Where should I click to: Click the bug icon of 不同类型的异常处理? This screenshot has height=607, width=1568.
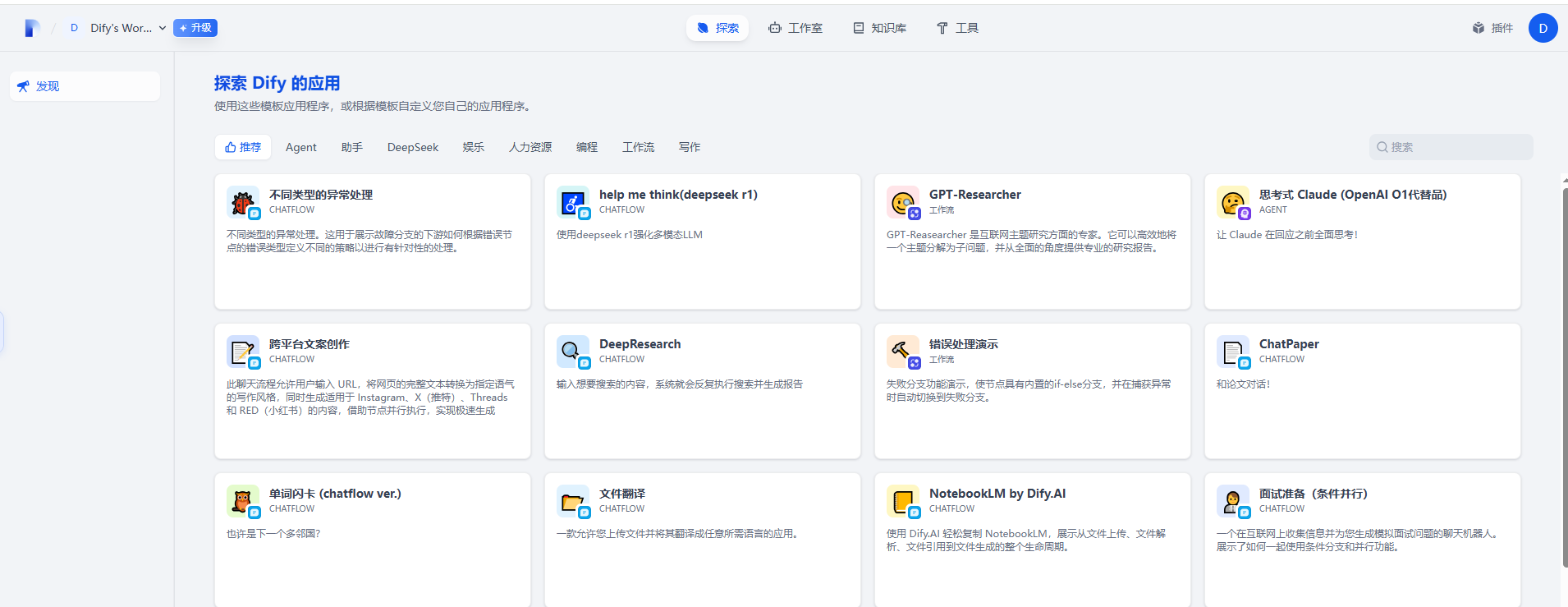pos(242,202)
